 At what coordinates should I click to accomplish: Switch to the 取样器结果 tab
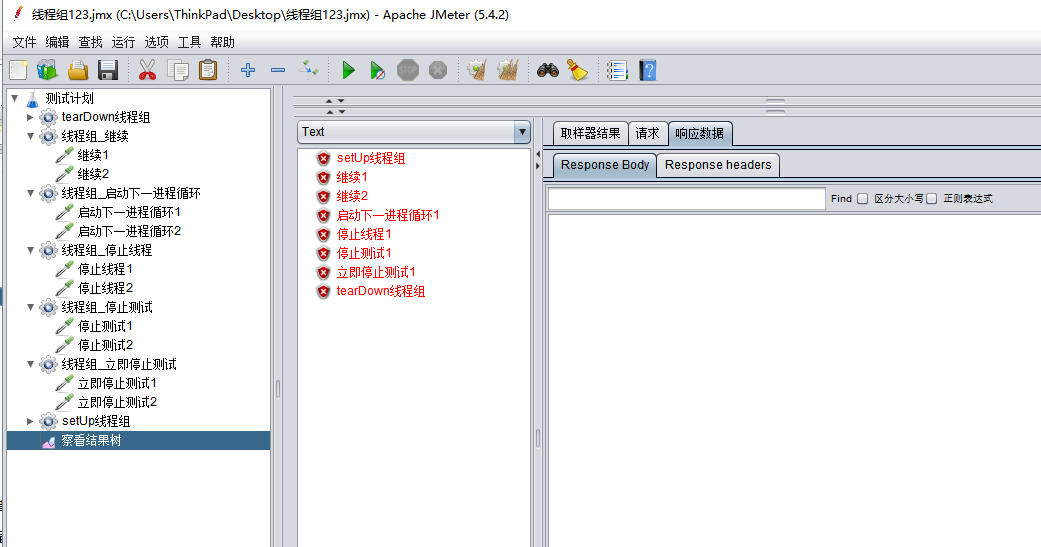tap(590, 133)
